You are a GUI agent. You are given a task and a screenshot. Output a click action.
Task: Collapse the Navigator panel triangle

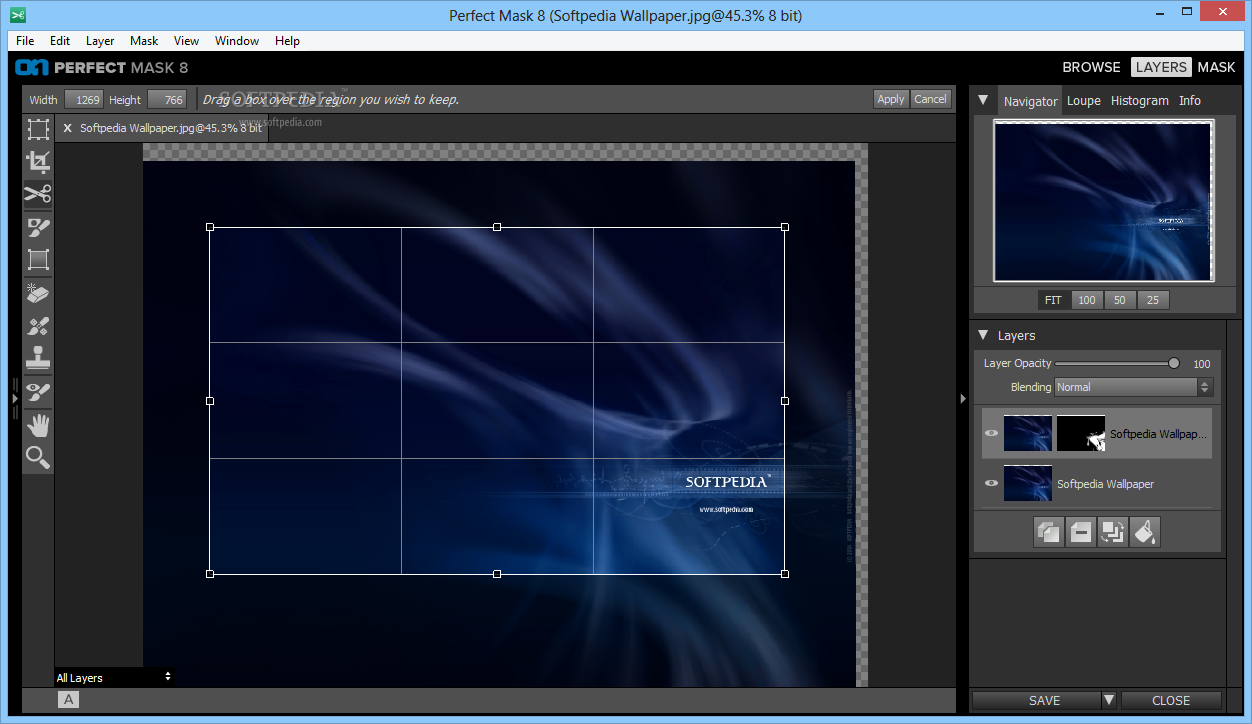[x=983, y=100]
